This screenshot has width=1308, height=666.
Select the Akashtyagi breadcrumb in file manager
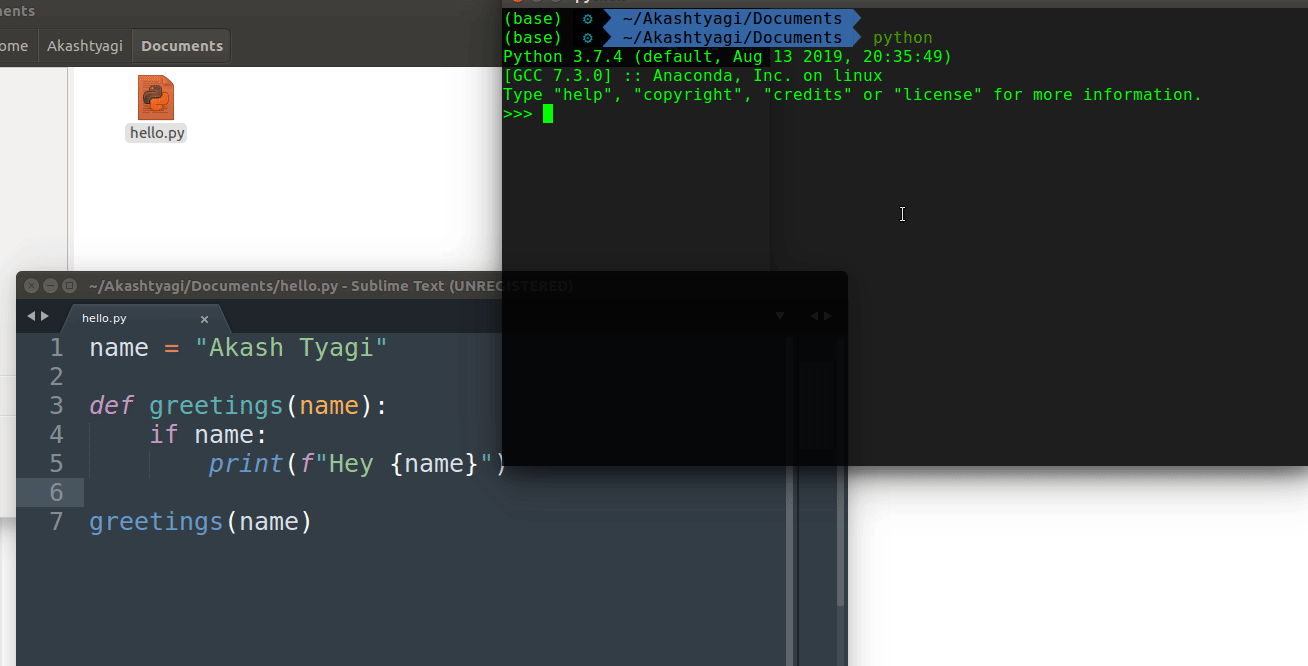pyautogui.click(x=85, y=45)
